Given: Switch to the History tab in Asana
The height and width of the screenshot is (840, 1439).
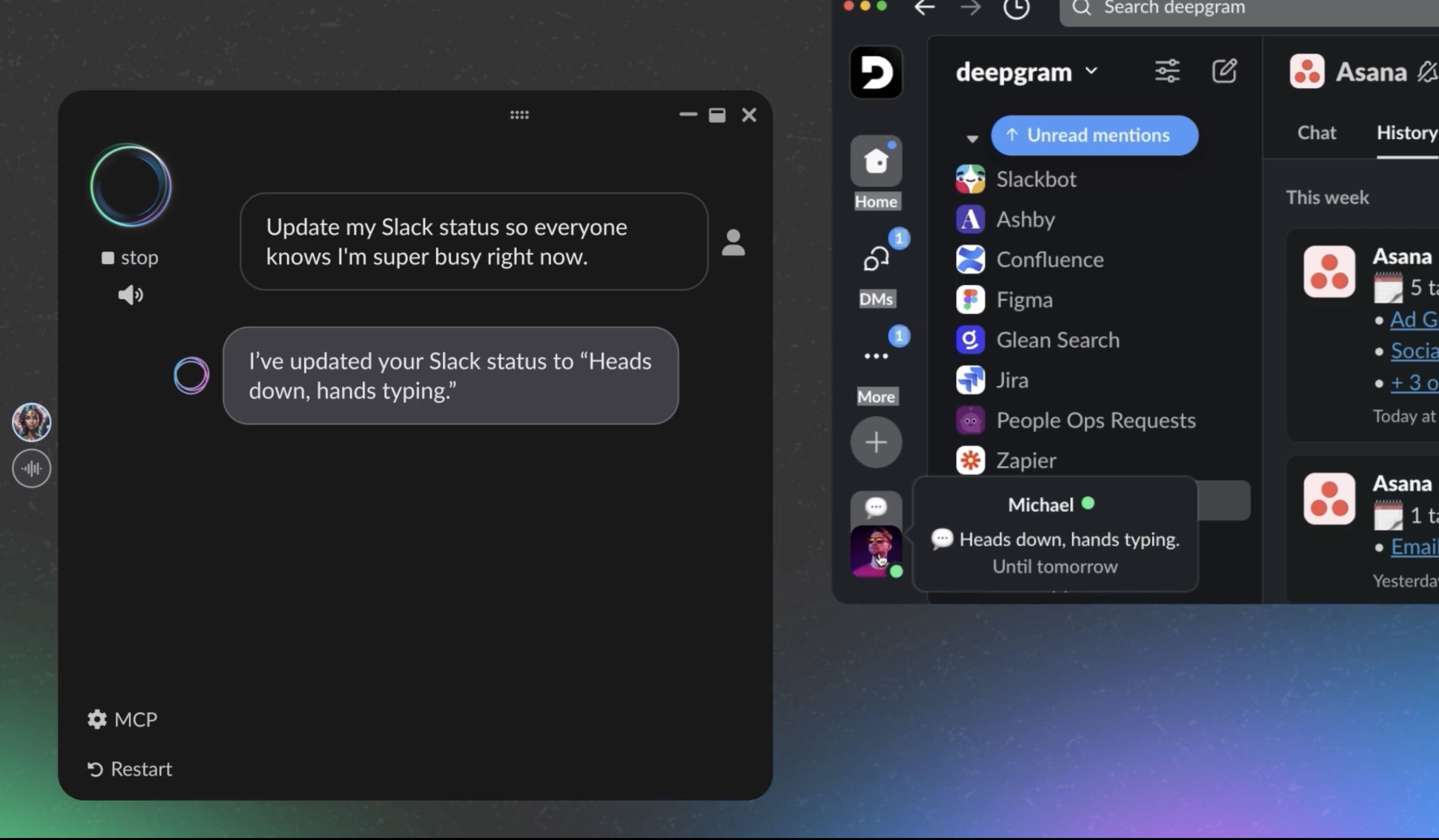Looking at the screenshot, I should pyautogui.click(x=1406, y=133).
